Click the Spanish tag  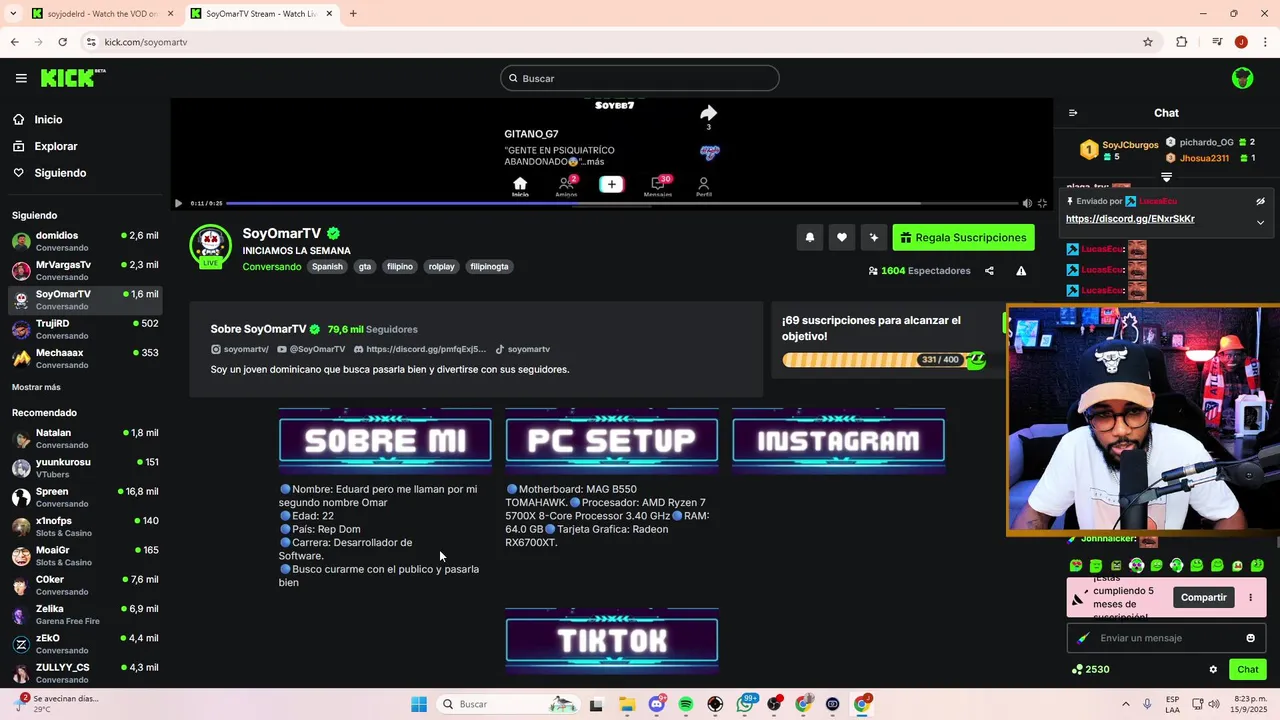327,267
